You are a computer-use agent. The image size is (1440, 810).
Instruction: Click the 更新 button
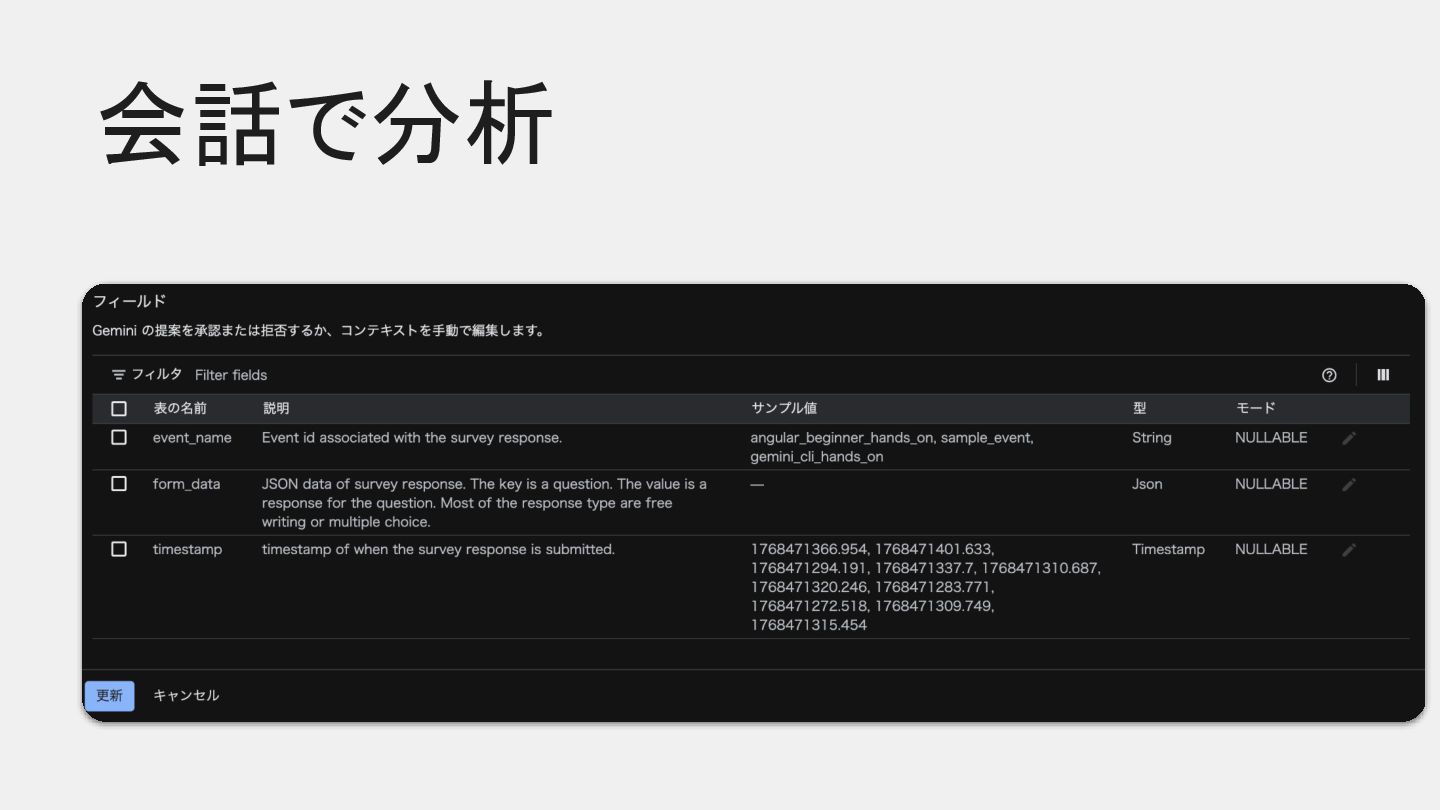pos(110,696)
